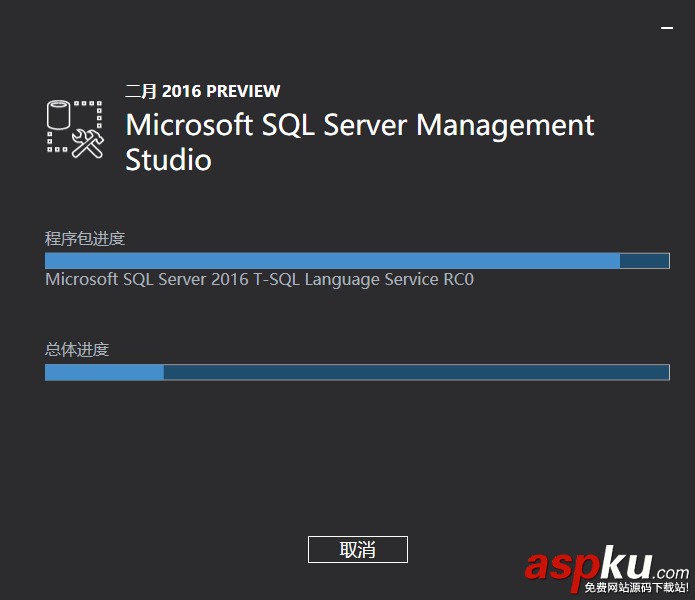Screen dimensions: 695x600
Task: Click the words Microsoft SQL Server 2016 in the package name
Action: 140,280
